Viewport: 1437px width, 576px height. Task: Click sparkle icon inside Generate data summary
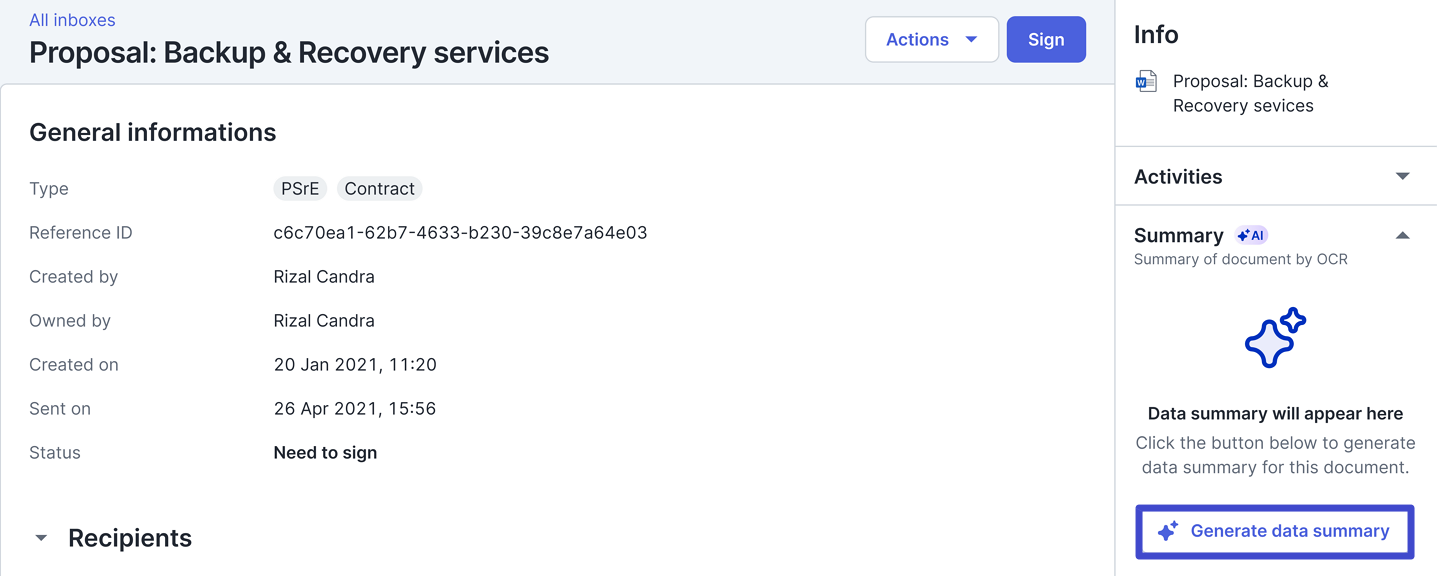click(1167, 531)
